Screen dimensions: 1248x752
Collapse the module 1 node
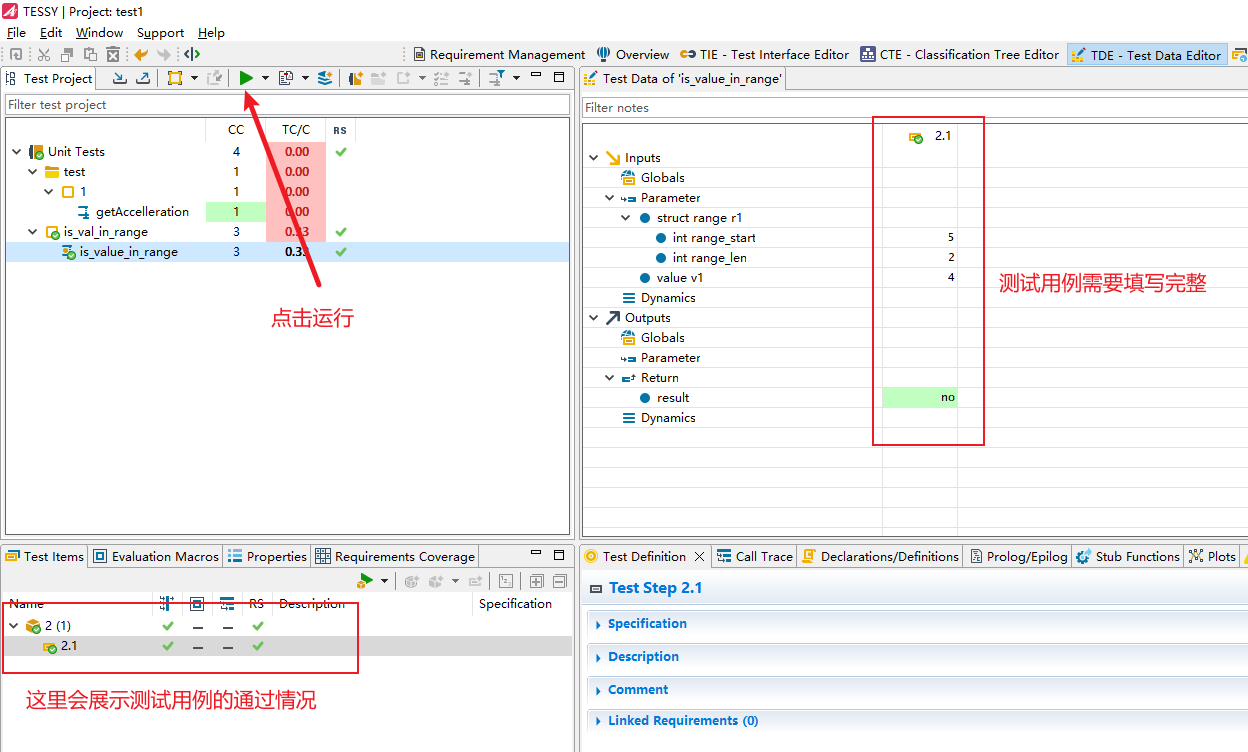tap(48, 192)
